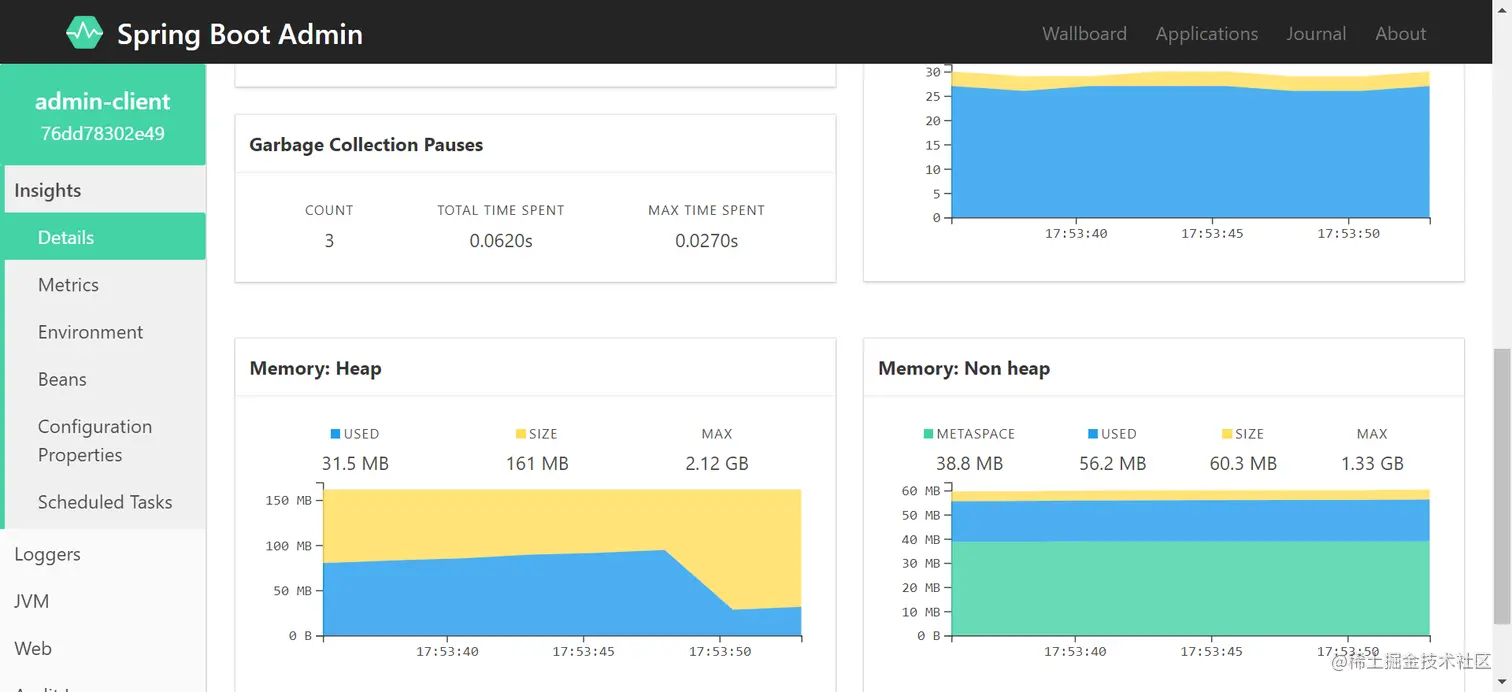The image size is (1512, 692).
Task: Click the blue USED legend square in Heap
Action: (336, 434)
